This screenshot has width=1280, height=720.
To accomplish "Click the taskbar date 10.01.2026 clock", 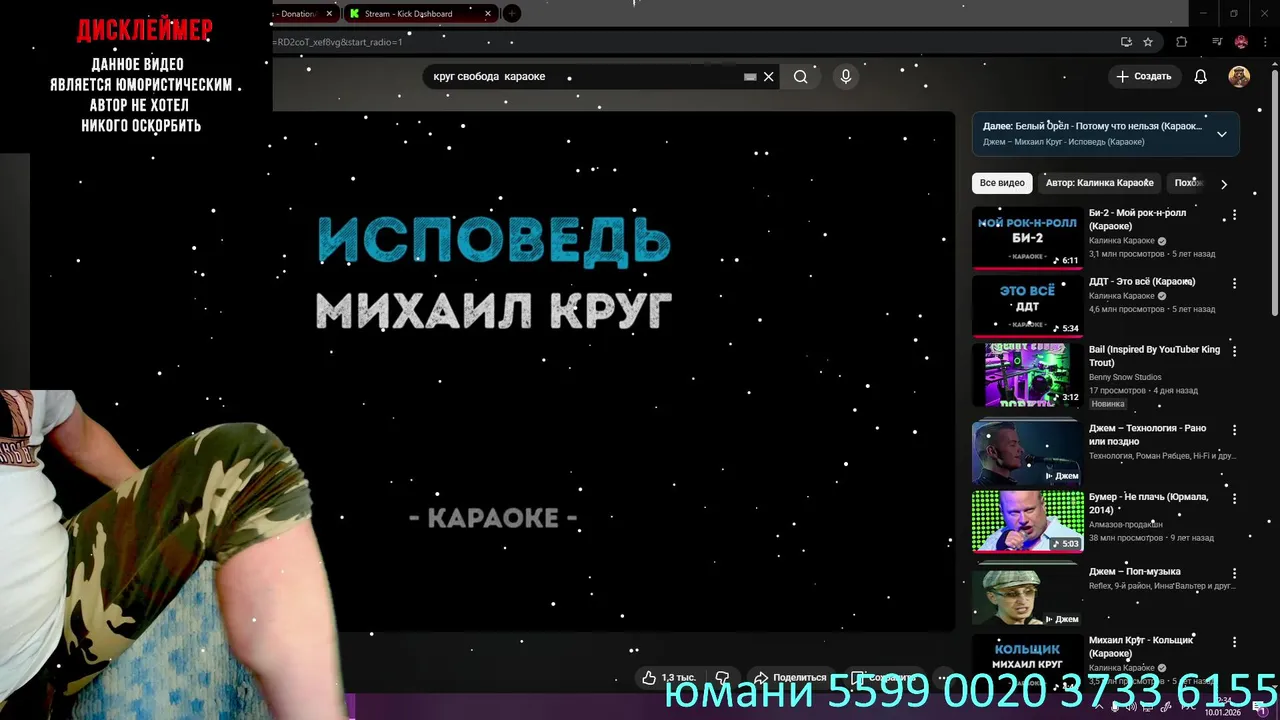I will [1222, 707].
